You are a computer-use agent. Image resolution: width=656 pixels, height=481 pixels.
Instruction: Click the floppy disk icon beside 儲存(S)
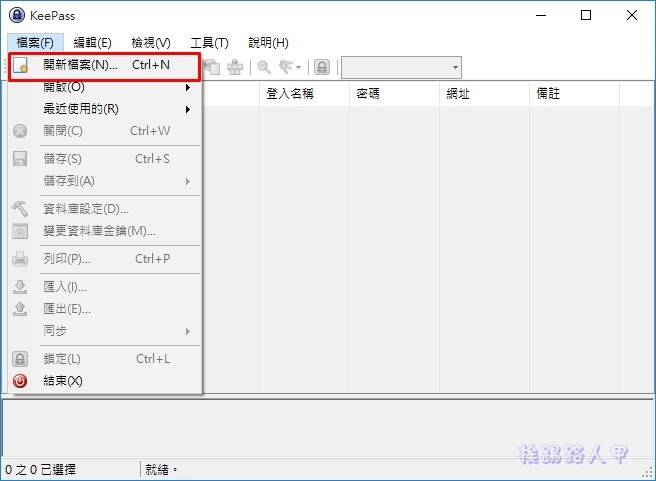[x=20, y=159]
